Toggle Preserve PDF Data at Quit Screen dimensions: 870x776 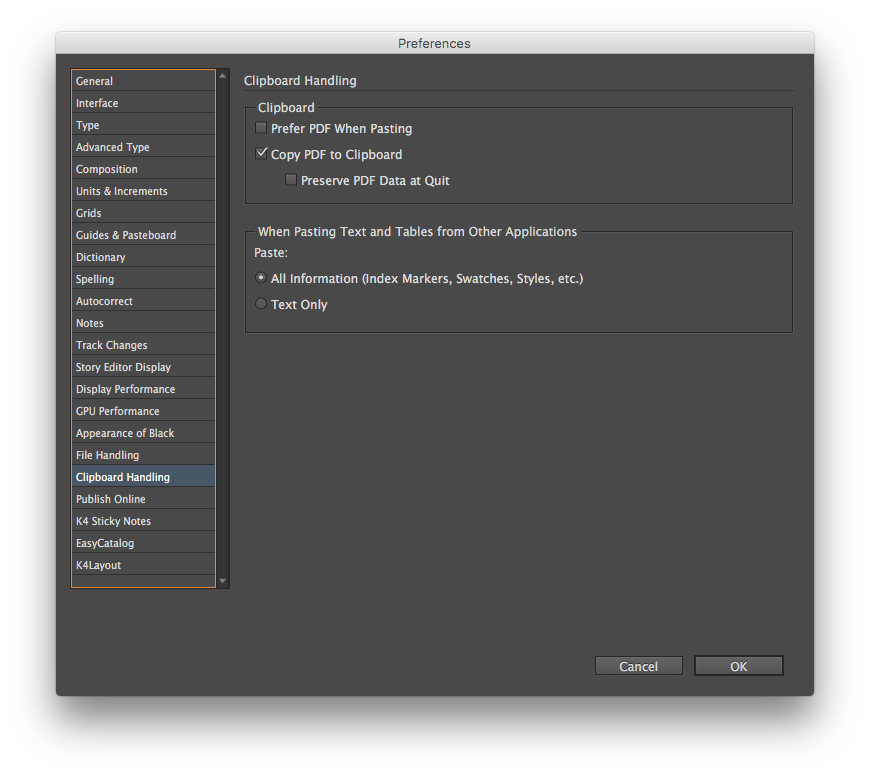coord(291,180)
